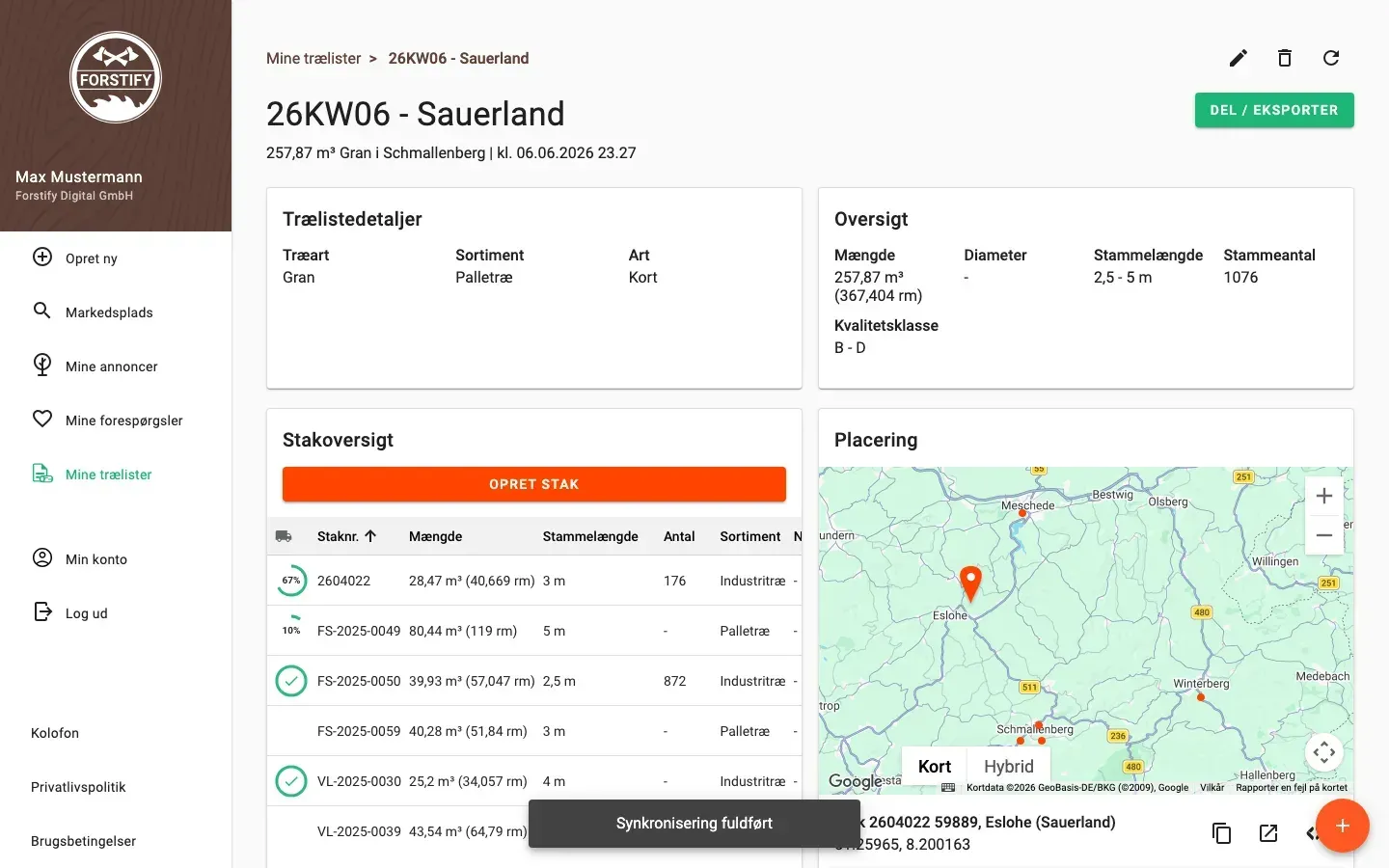Open the Kolofon link
Screen dimensions: 1389x868
tap(55, 733)
